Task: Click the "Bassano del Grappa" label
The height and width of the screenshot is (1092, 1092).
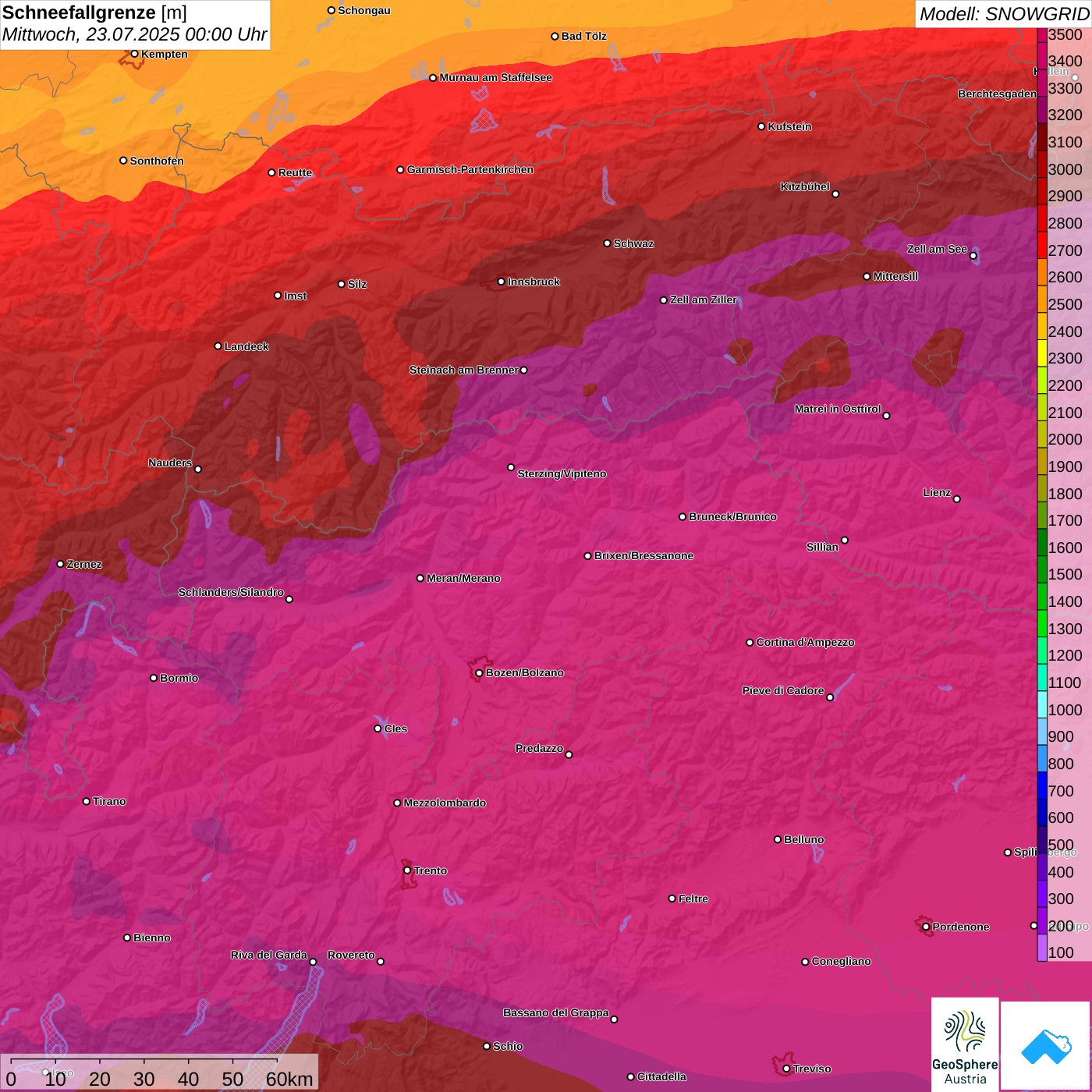Action: pos(555,1012)
